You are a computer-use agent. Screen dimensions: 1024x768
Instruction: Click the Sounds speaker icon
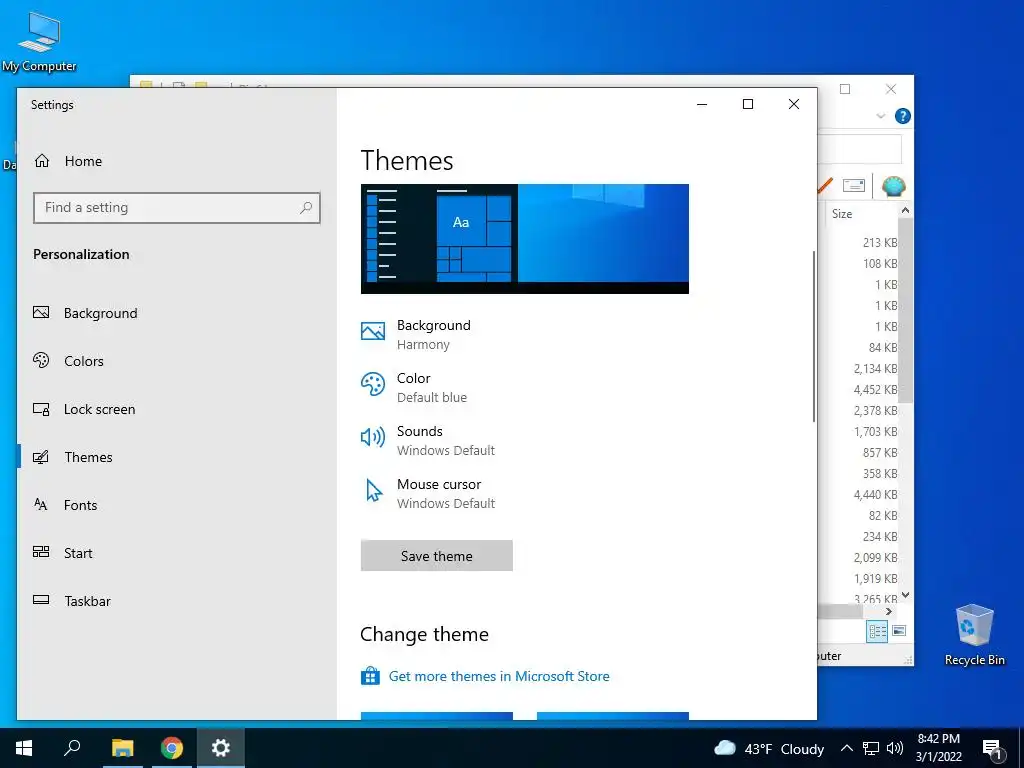373,437
